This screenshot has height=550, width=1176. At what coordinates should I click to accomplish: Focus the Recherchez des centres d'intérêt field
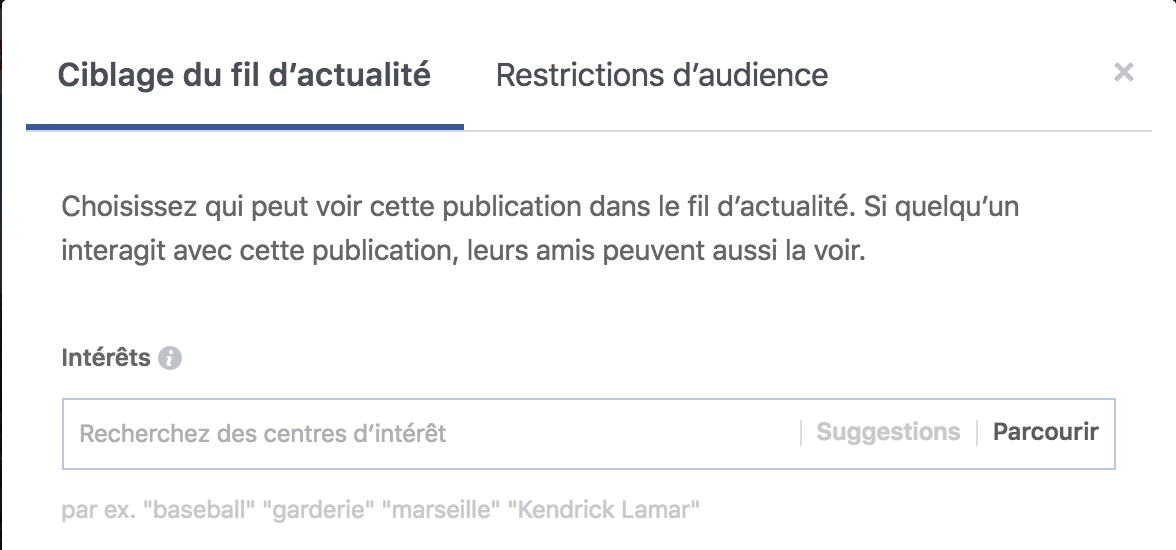(263, 434)
